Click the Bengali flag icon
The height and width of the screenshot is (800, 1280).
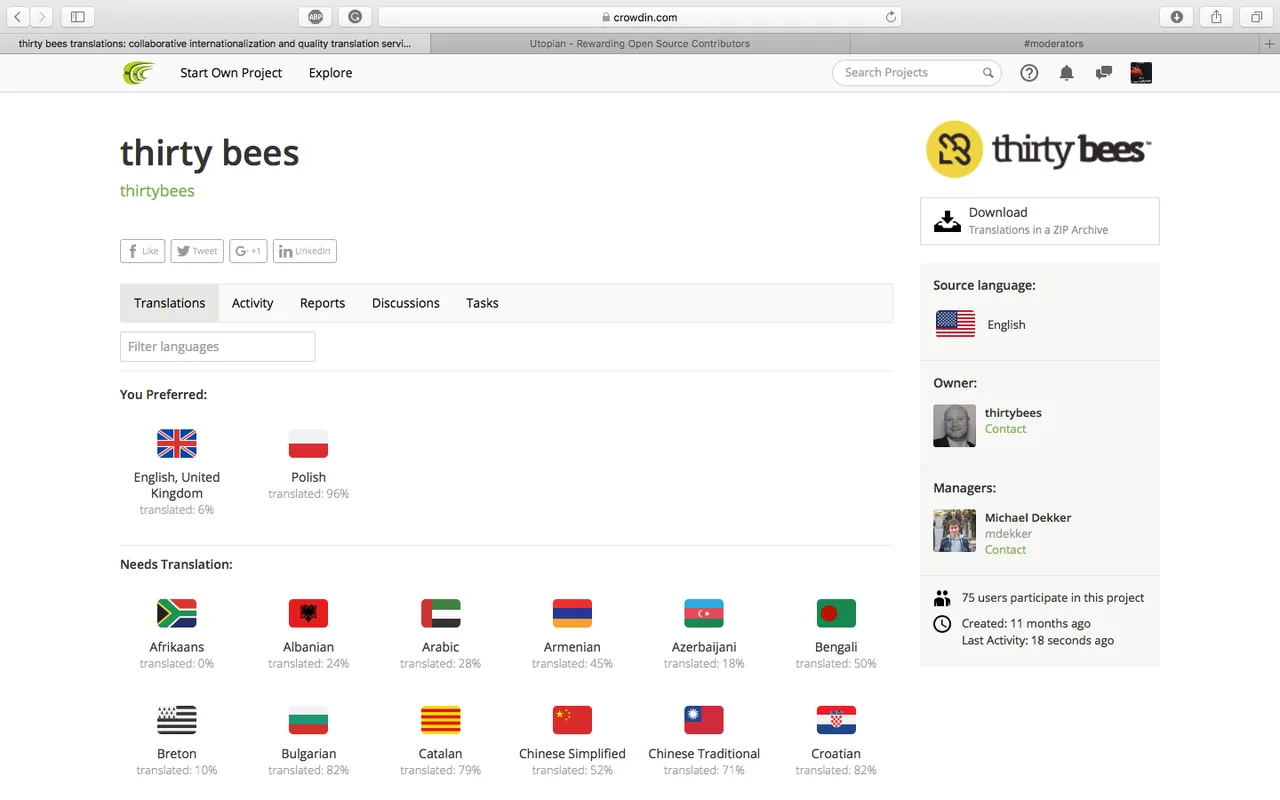point(836,613)
